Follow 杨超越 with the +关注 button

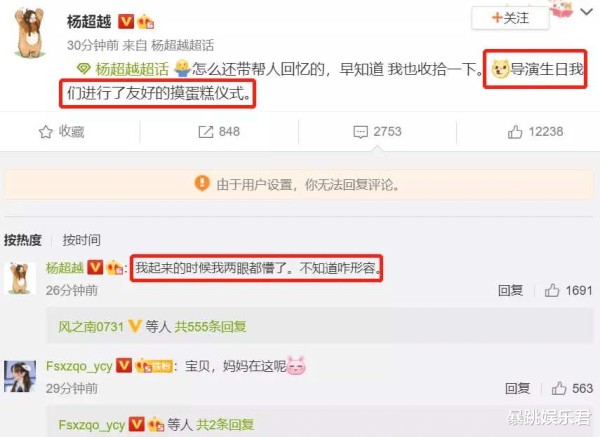pos(510,18)
